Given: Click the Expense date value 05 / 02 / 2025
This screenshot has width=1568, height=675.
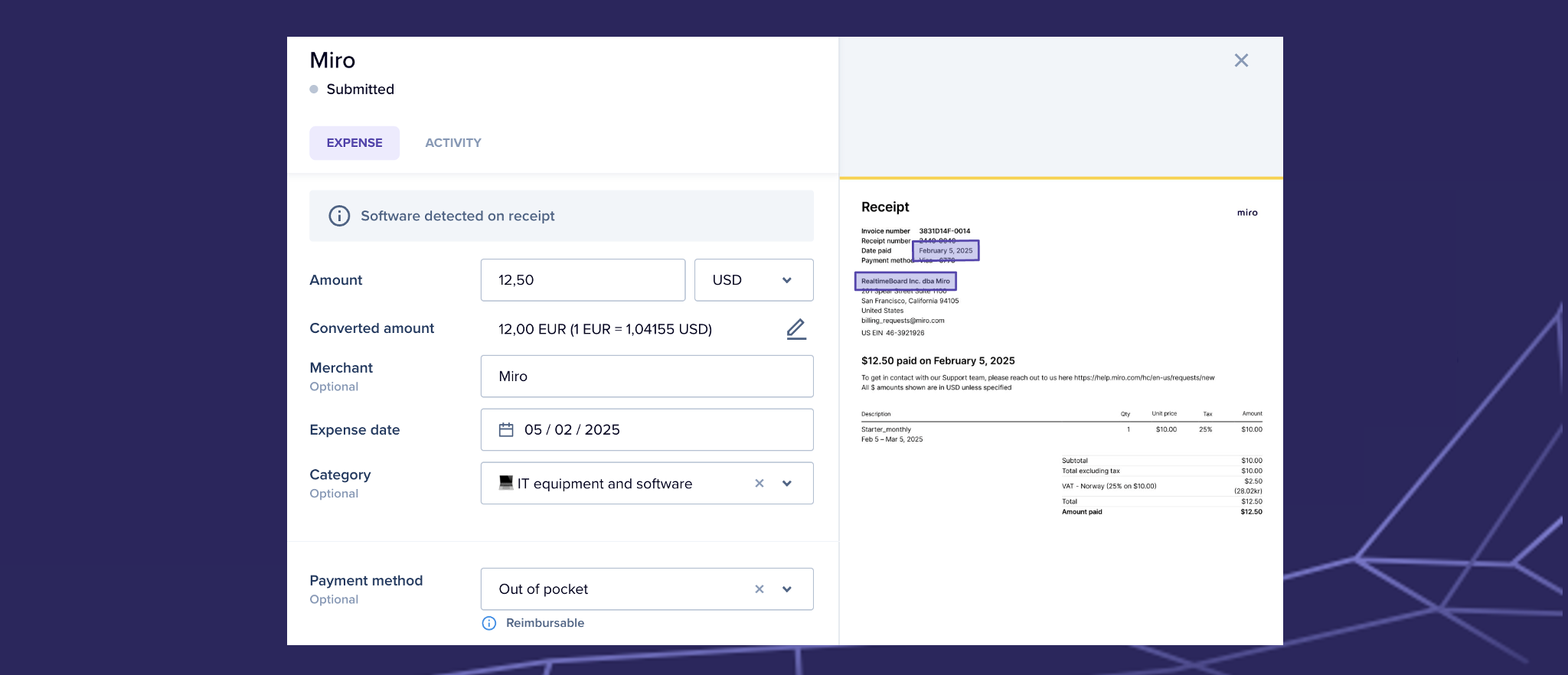Looking at the screenshot, I should click(x=572, y=430).
